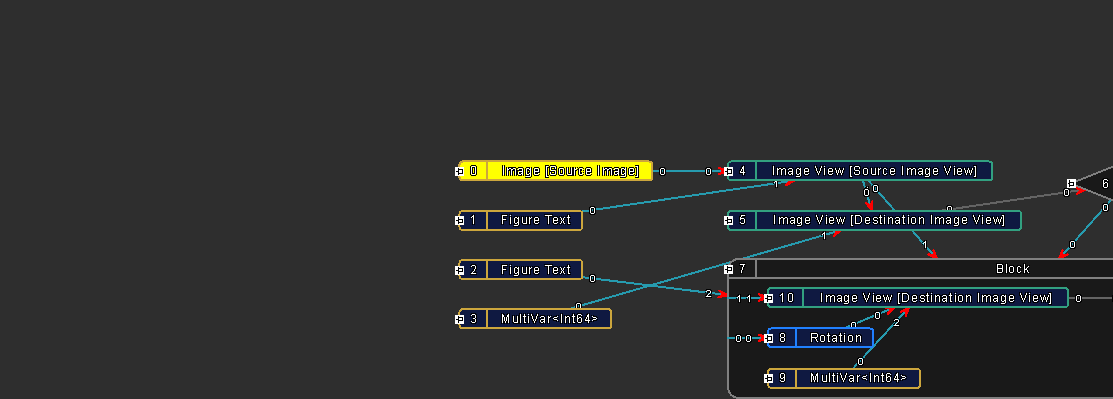Click input port 2 label on the Block's left edge
The height and width of the screenshot is (399, 1113).
pyautogui.click(x=708, y=294)
